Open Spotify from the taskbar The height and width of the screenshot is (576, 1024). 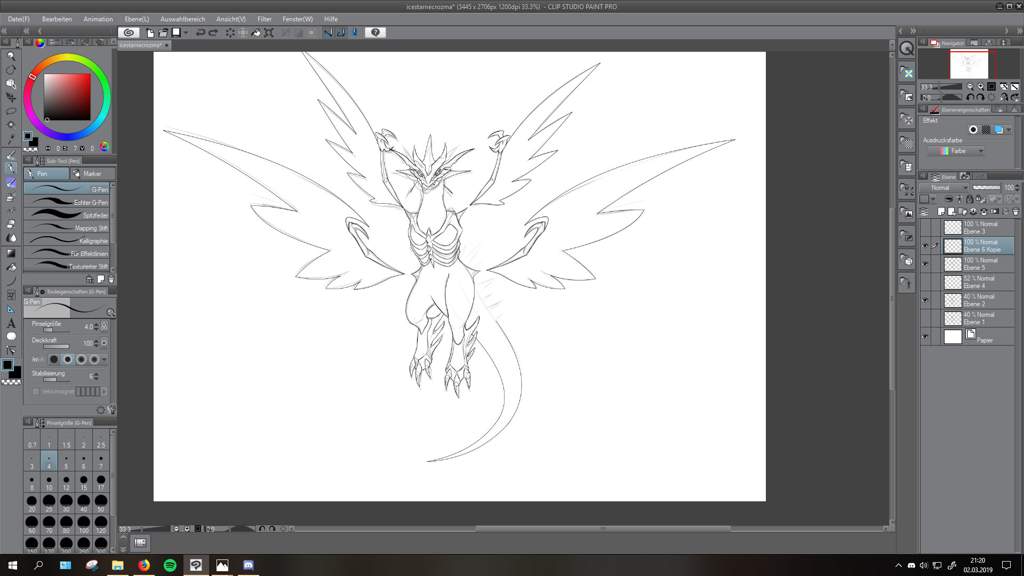(x=170, y=565)
